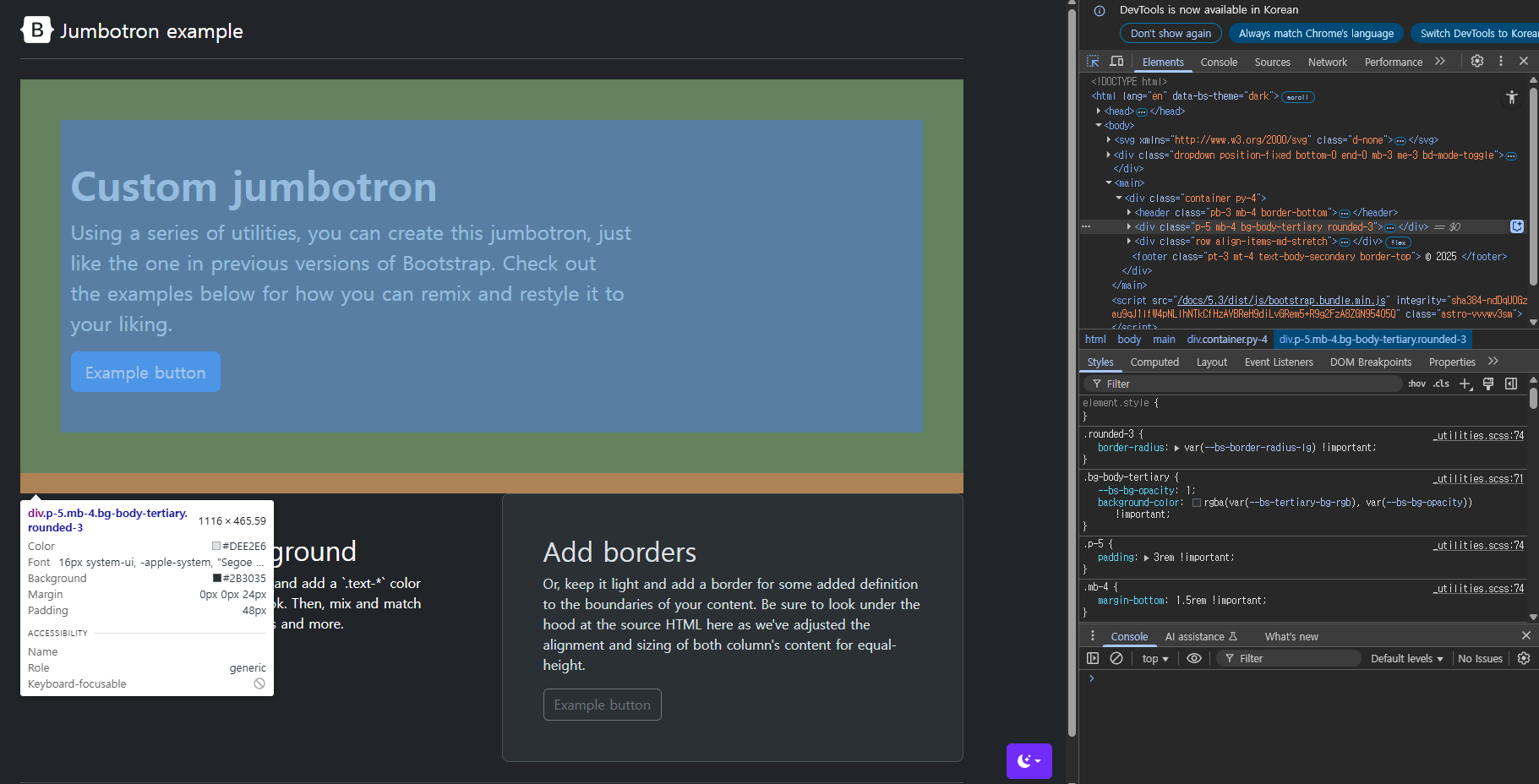Show more DevTools main tabs chevron
Viewport: 1539px width, 784px height.
(1440, 61)
